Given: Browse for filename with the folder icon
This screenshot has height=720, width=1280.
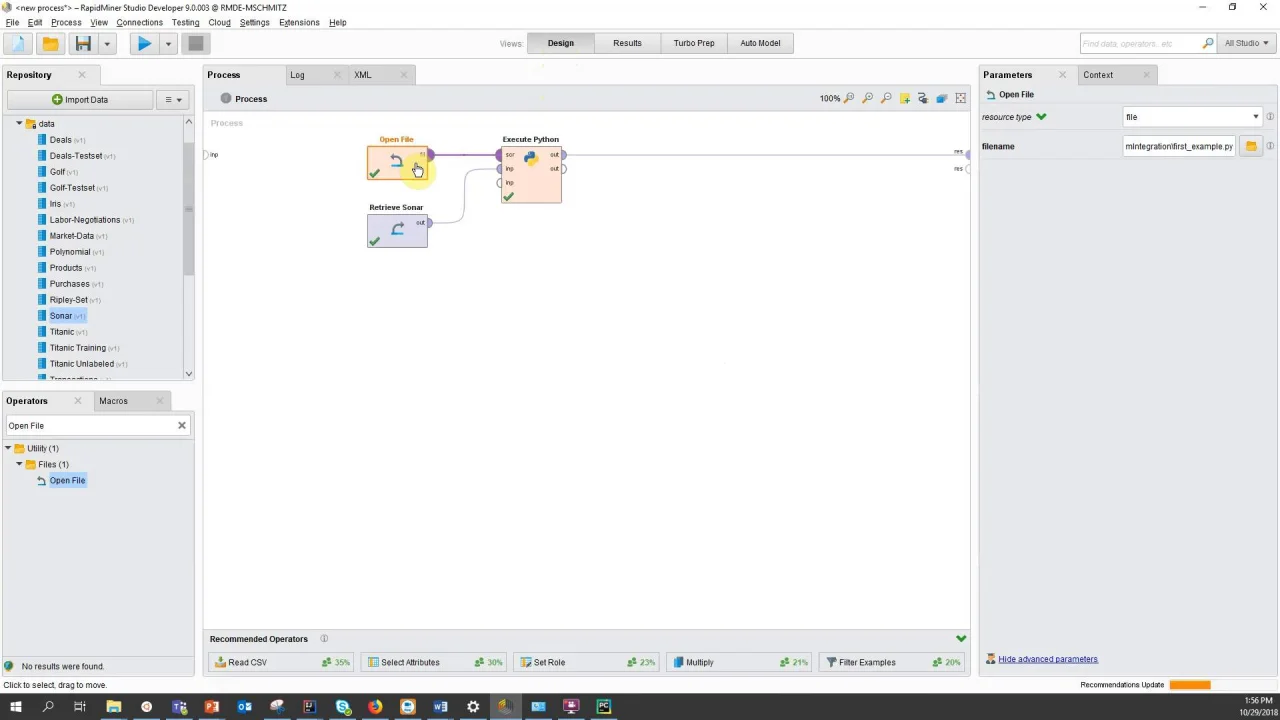Looking at the screenshot, I should (1251, 146).
